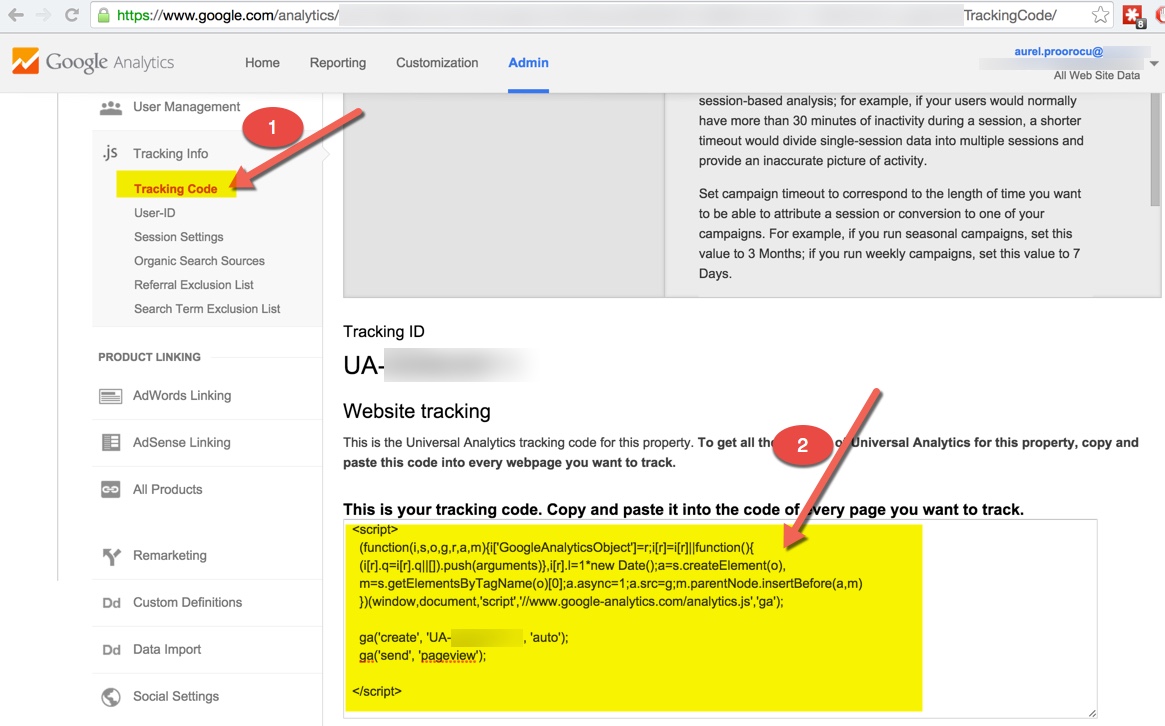Open the Customization tab
This screenshot has height=726, width=1165.
pos(437,62)
